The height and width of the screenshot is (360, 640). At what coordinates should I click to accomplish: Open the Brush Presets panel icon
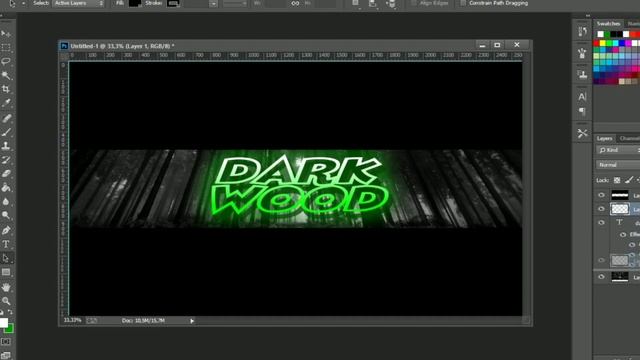(582, 53)
